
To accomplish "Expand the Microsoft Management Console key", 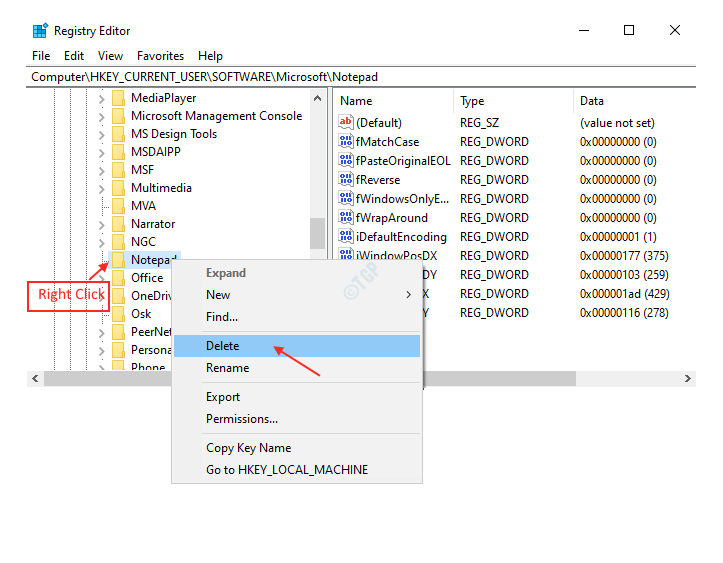I will (101, 117).
